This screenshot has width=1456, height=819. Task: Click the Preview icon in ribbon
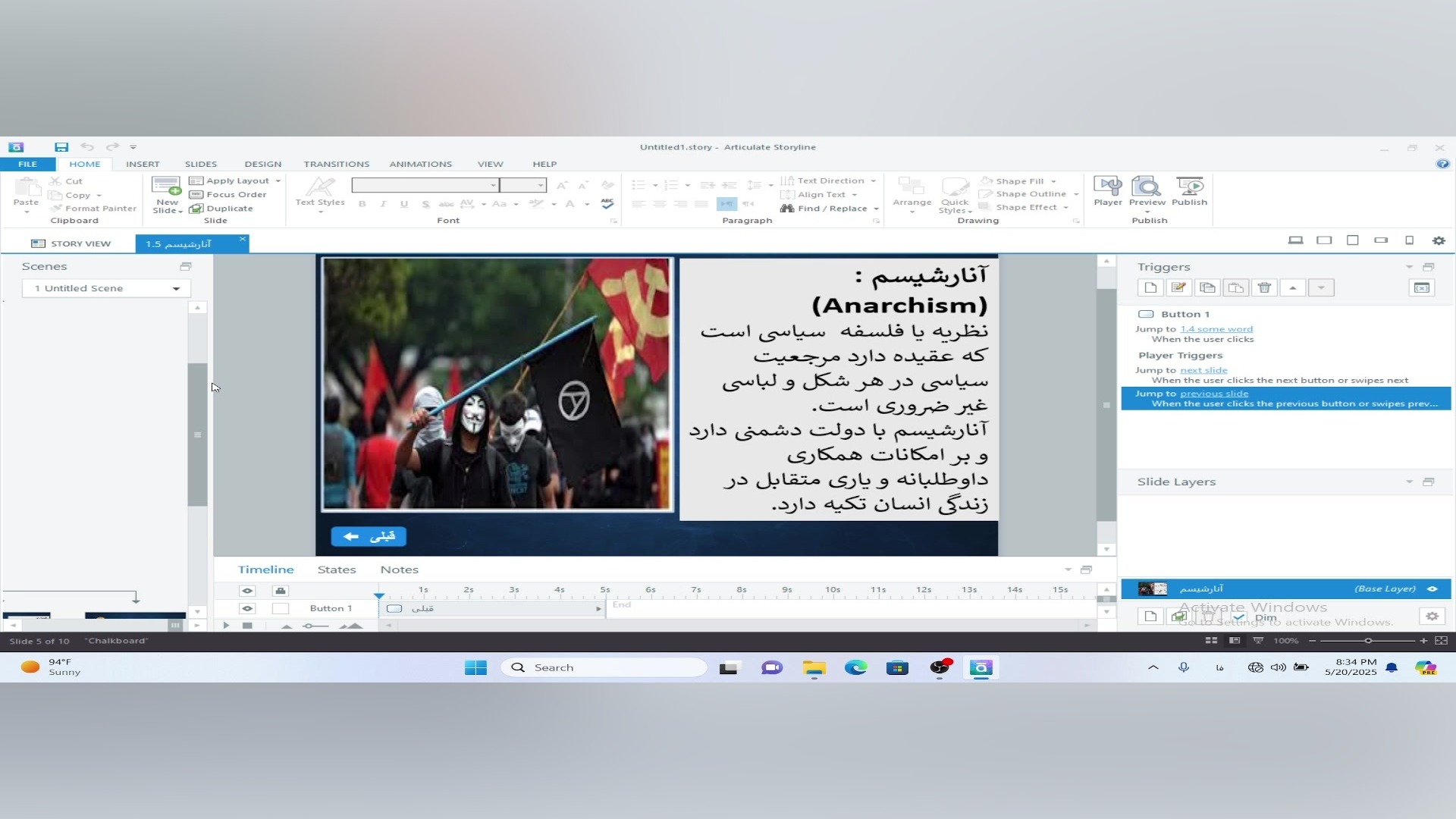coord(1147,187)
